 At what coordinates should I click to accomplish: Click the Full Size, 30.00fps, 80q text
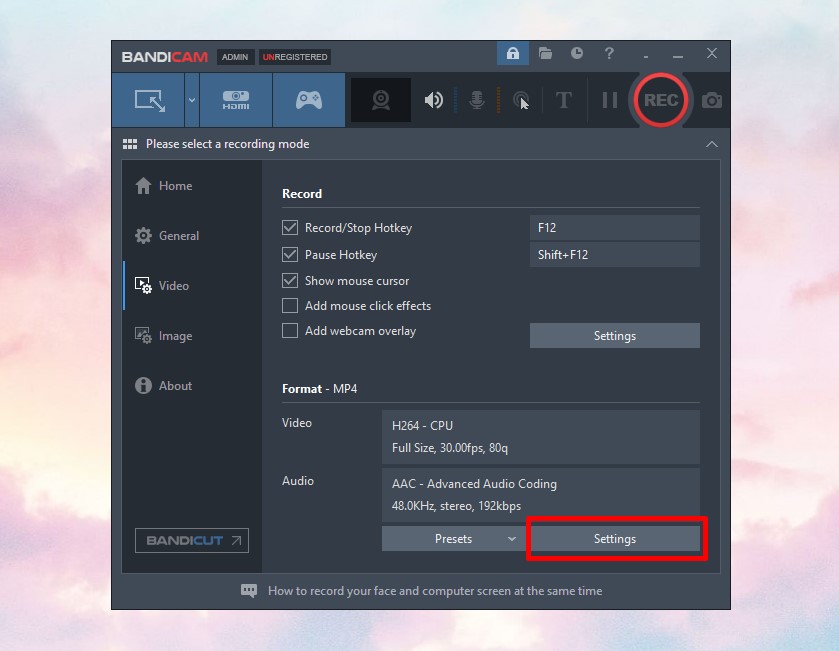(x=449, y=448)
